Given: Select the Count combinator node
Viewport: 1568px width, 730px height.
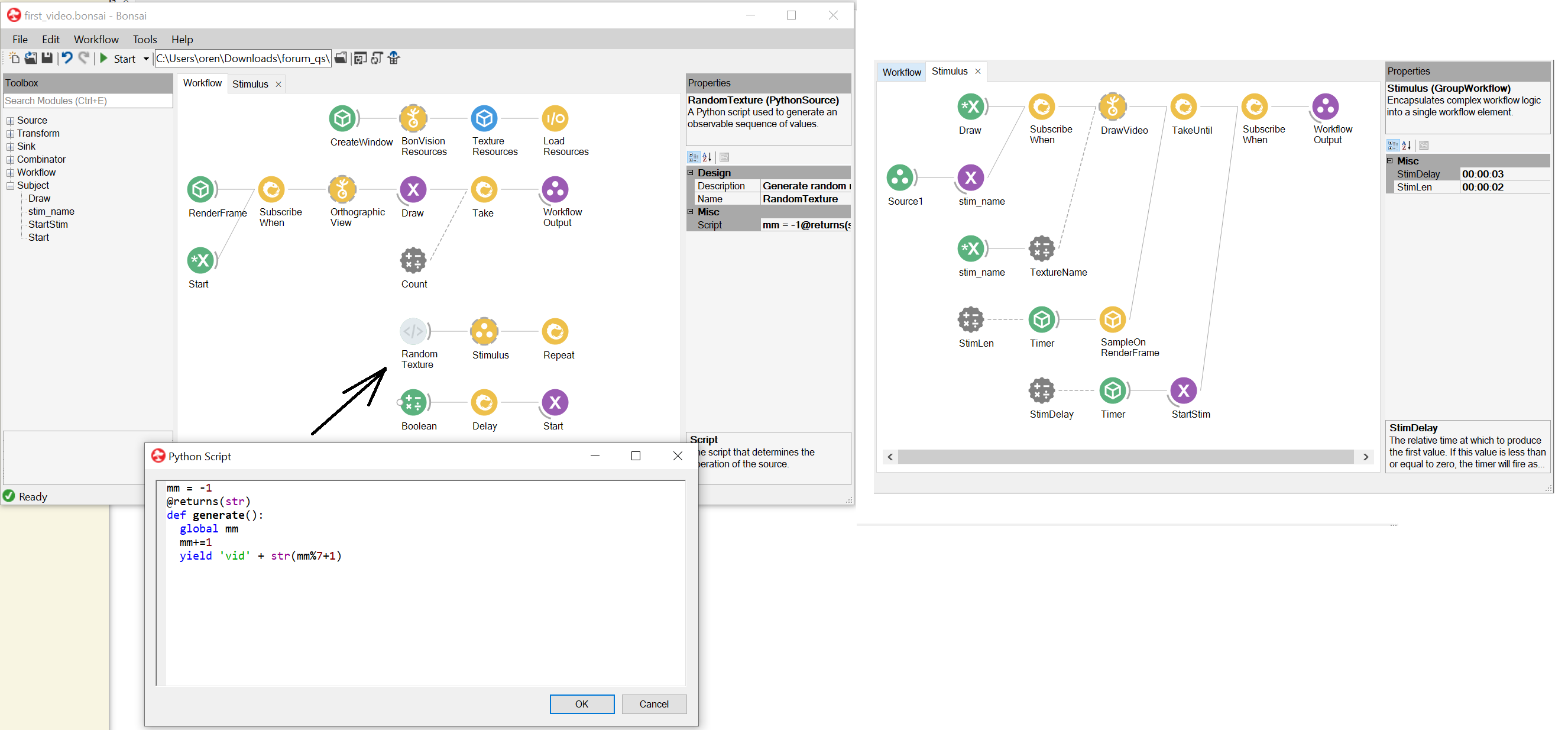Looking at the screenshot, I should (x=413, y=260).
